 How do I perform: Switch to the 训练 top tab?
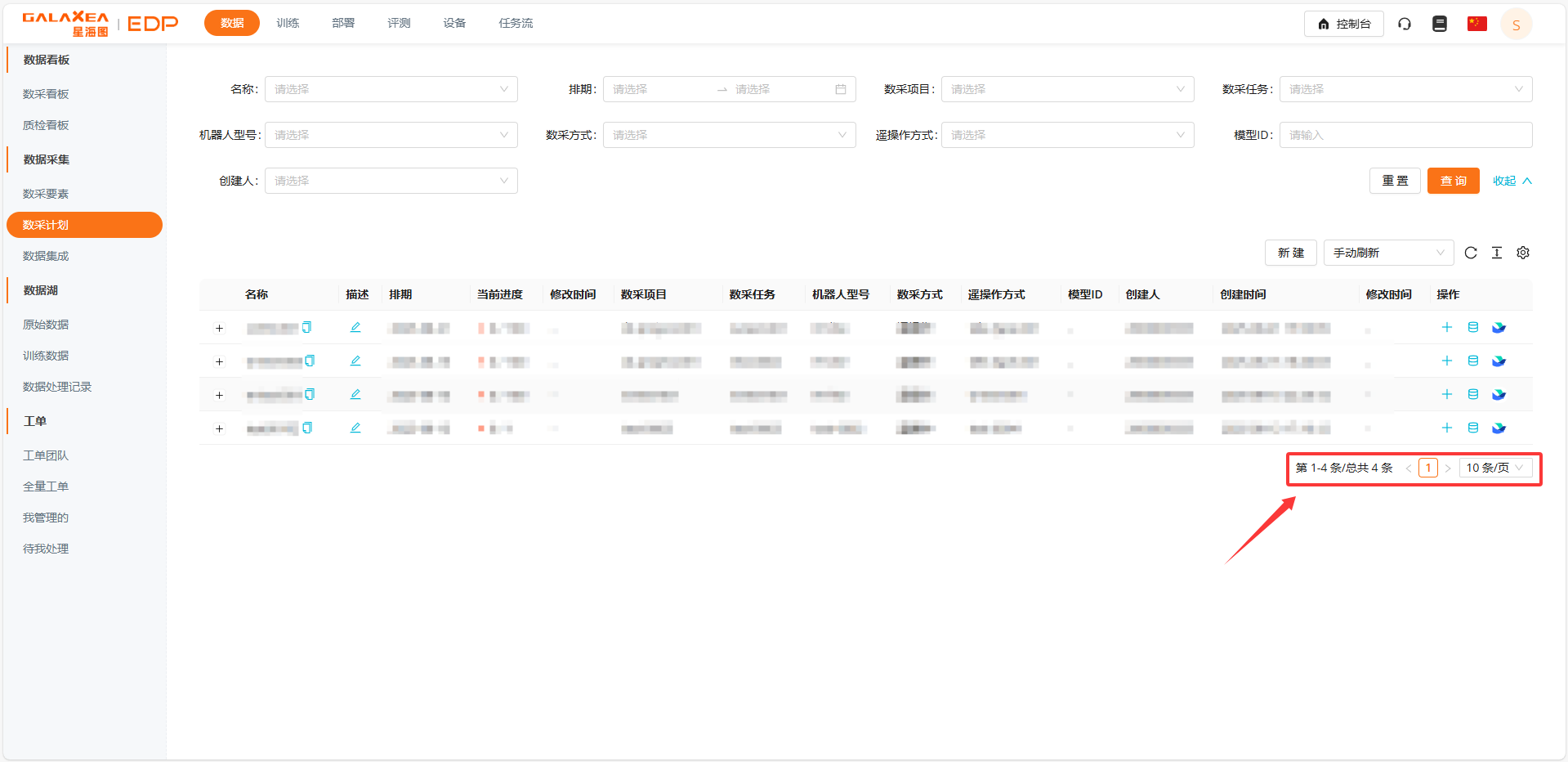287,23
